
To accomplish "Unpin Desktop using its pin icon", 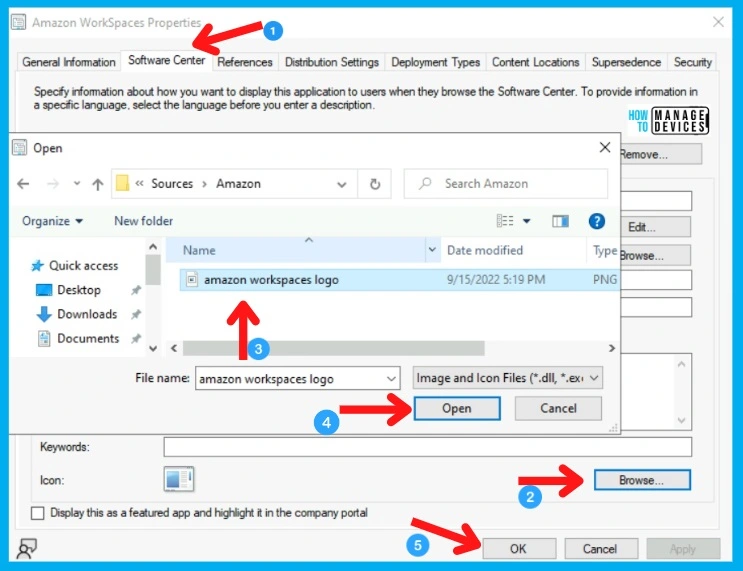I will 136,290.
